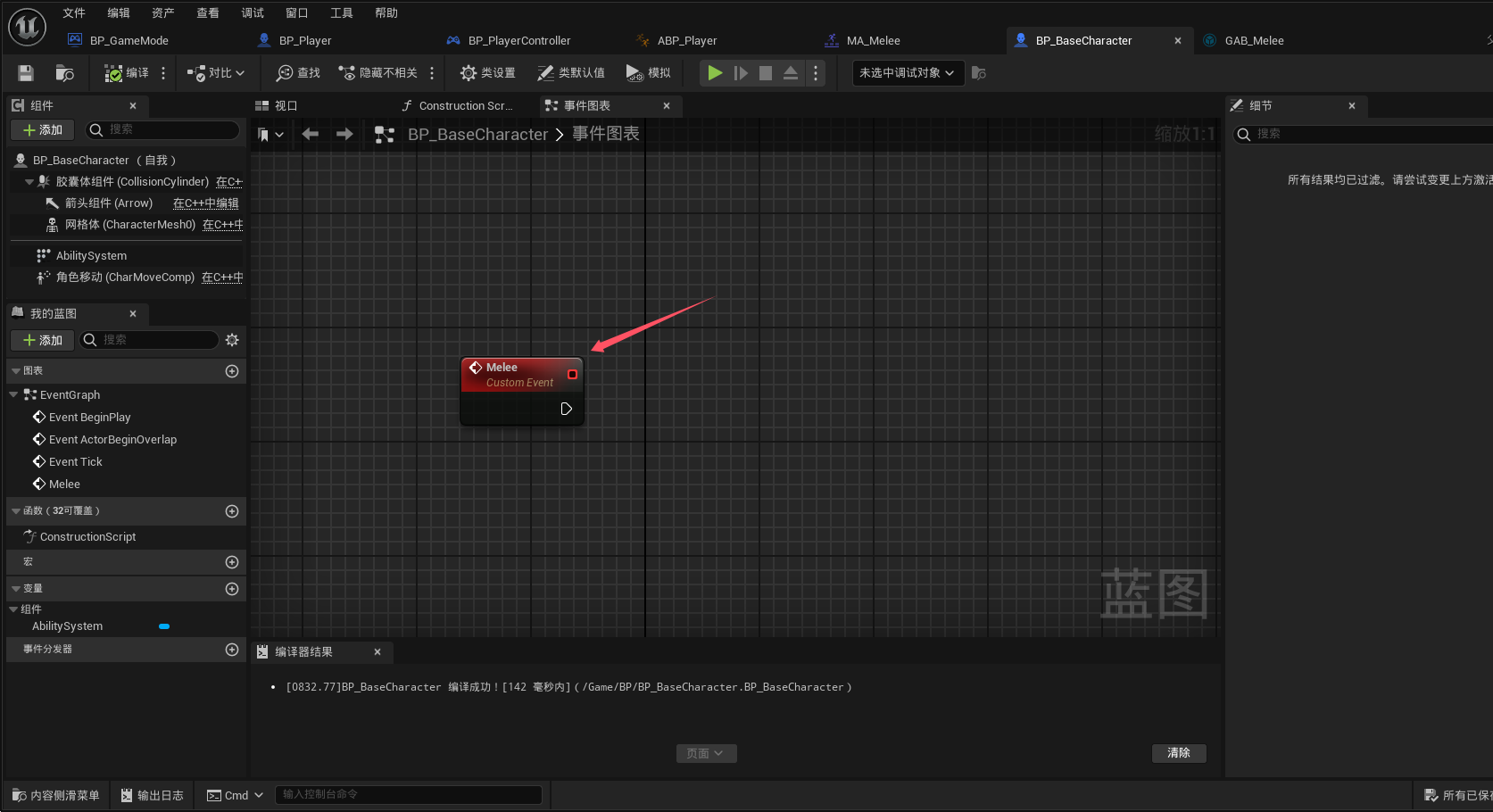
Task: Click the AbilitySystem variable blue type pill
Action: pyautogui.click(x=164, y=626)
